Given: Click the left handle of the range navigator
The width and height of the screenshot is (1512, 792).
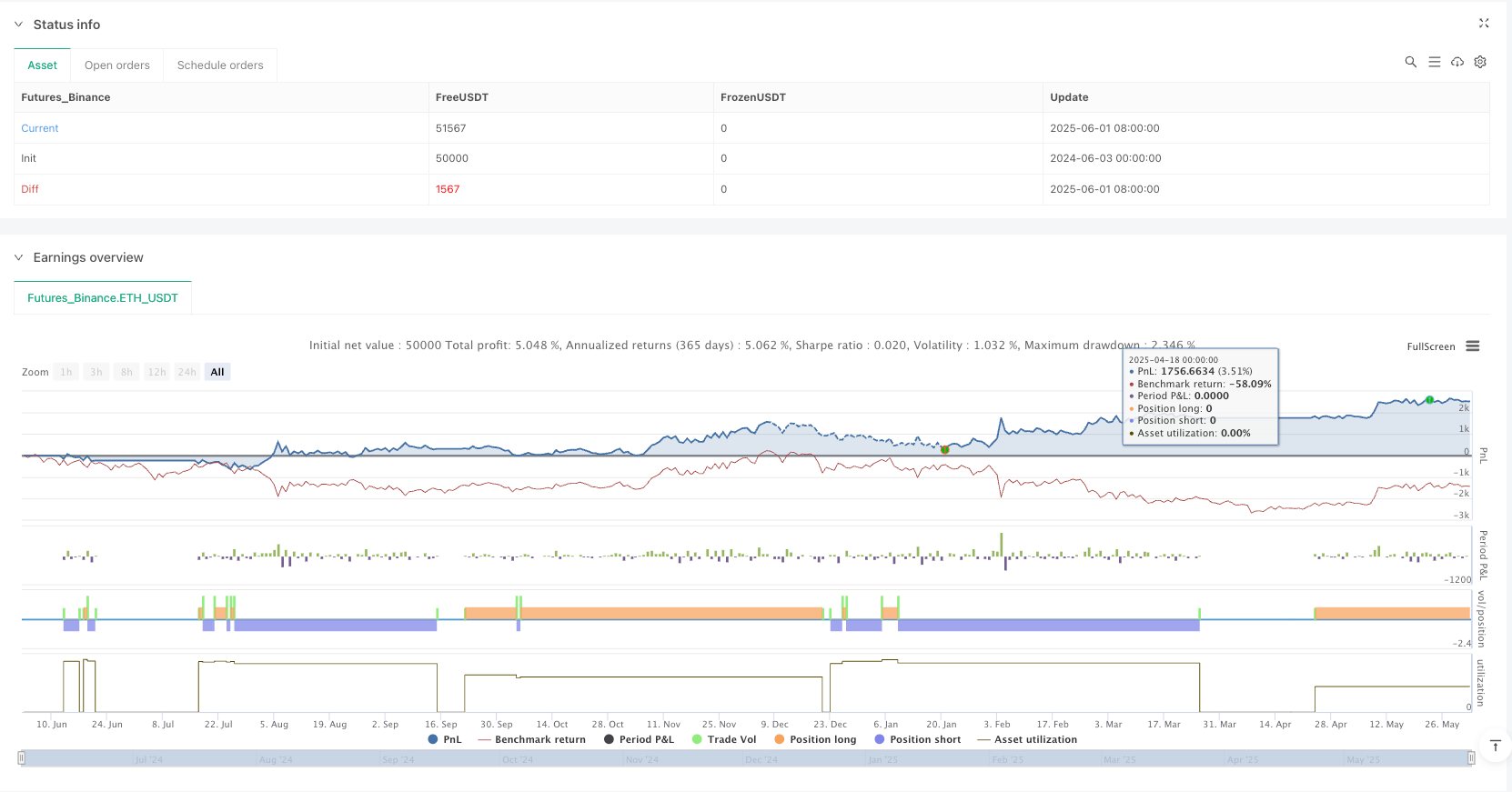Looking at the screenshot, I should [x=22, y=758].
